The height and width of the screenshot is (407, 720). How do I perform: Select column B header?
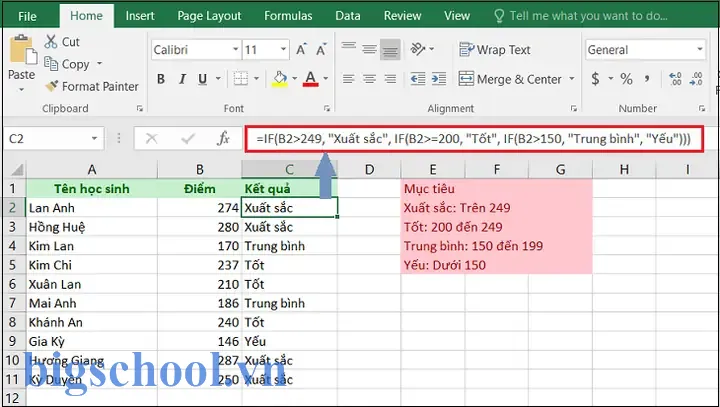[x=199, y=170]
